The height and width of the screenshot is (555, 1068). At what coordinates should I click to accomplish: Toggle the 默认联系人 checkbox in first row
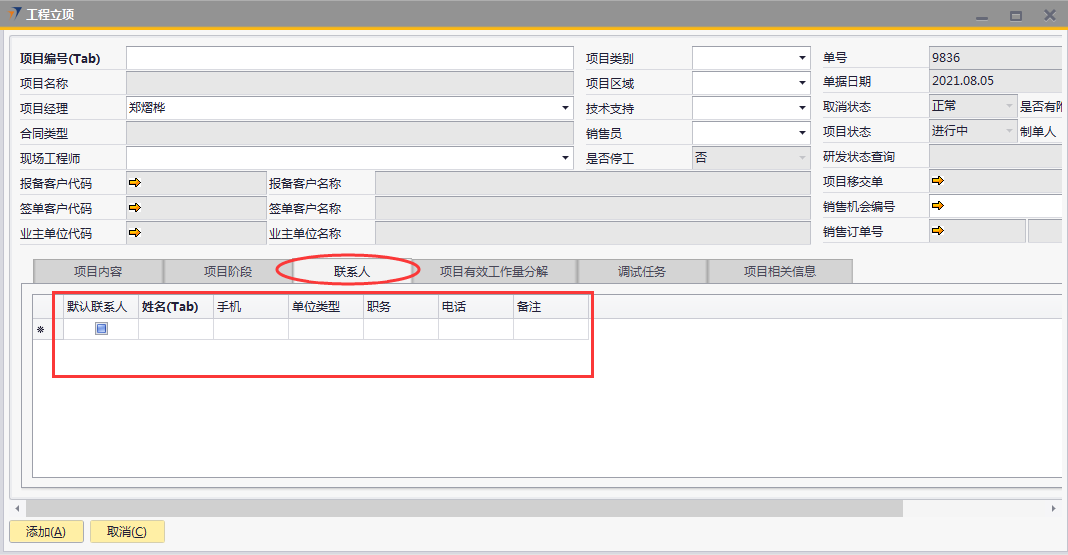101,329
